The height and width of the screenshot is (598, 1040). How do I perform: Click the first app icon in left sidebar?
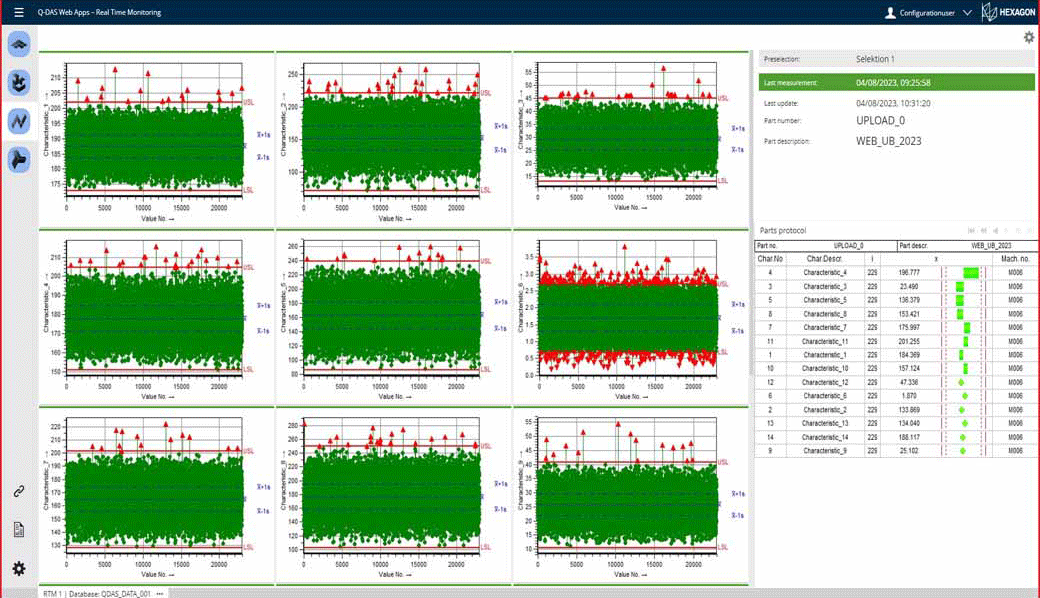[19, 44]
